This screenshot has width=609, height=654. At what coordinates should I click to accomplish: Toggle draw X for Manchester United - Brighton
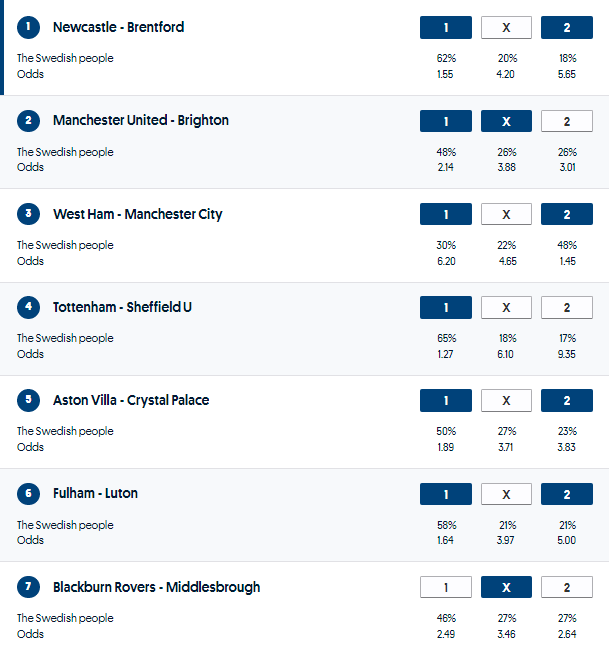click(x=506, y=121)
